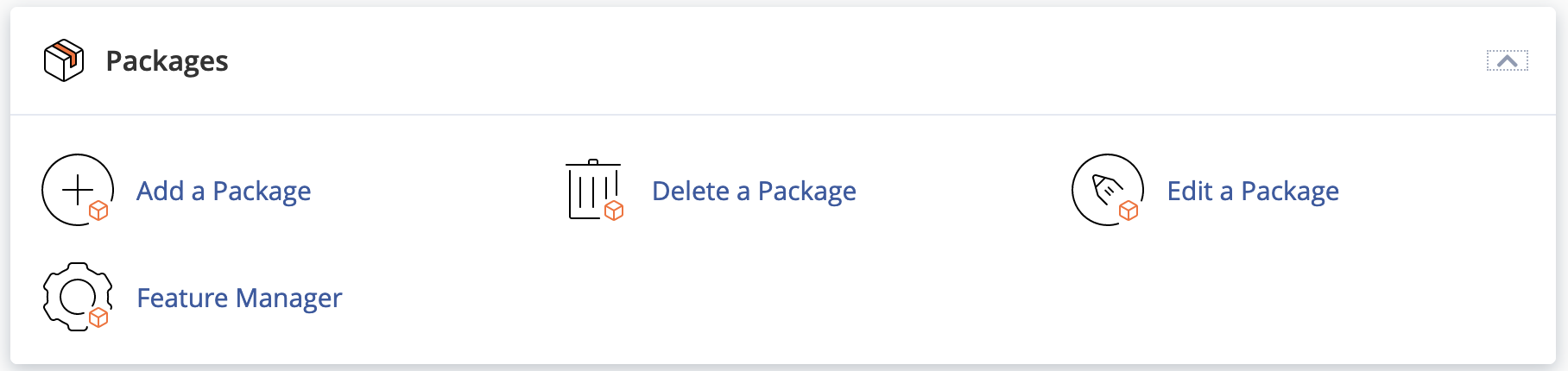1568x371 pixels.
Task: Click the Delete a Package trash can icon
Action: [x=593, y=190]
